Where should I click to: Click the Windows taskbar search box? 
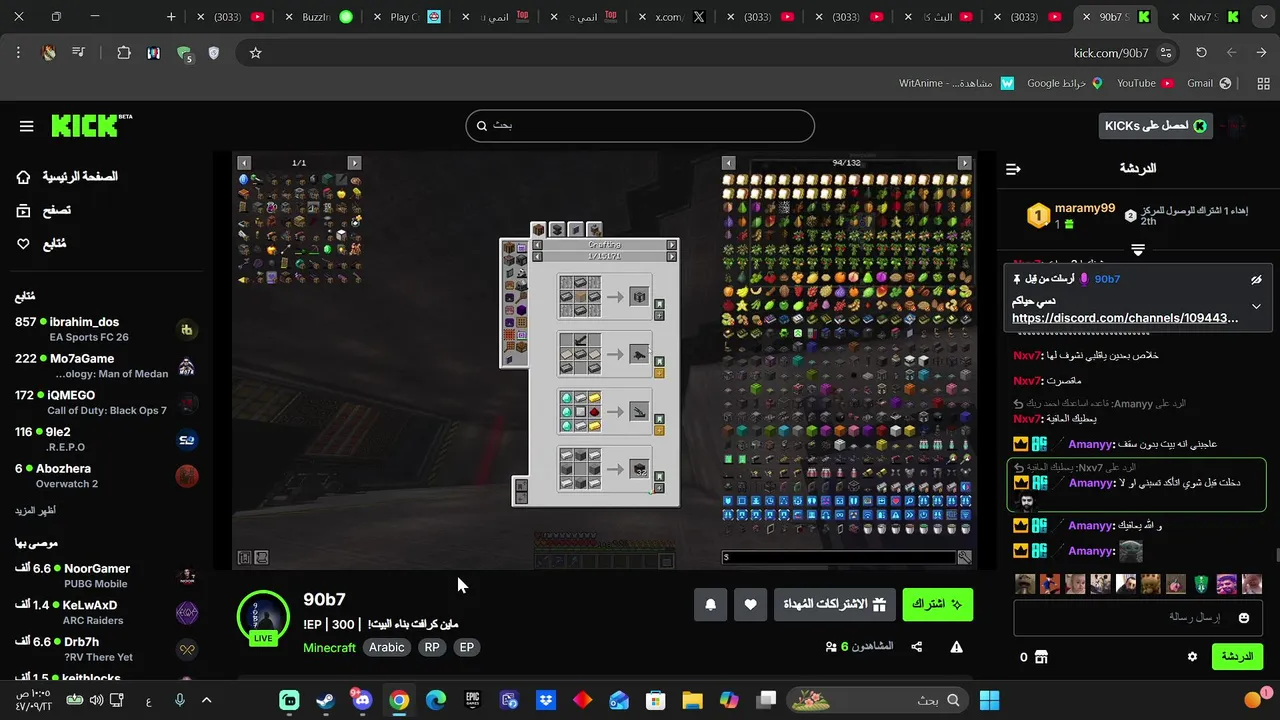877,700
